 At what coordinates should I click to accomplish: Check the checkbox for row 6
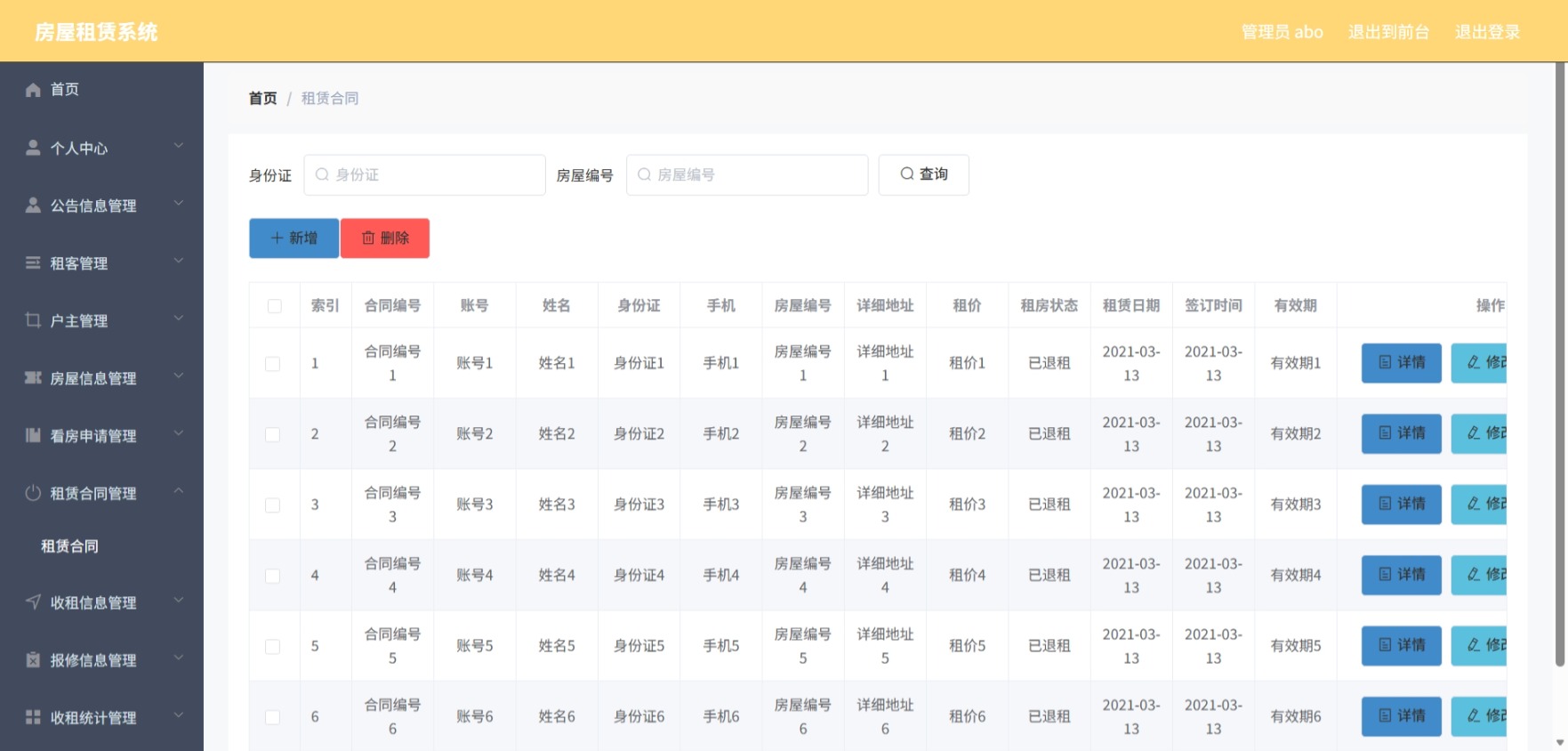pyautogui.click(x=273, y=717)
